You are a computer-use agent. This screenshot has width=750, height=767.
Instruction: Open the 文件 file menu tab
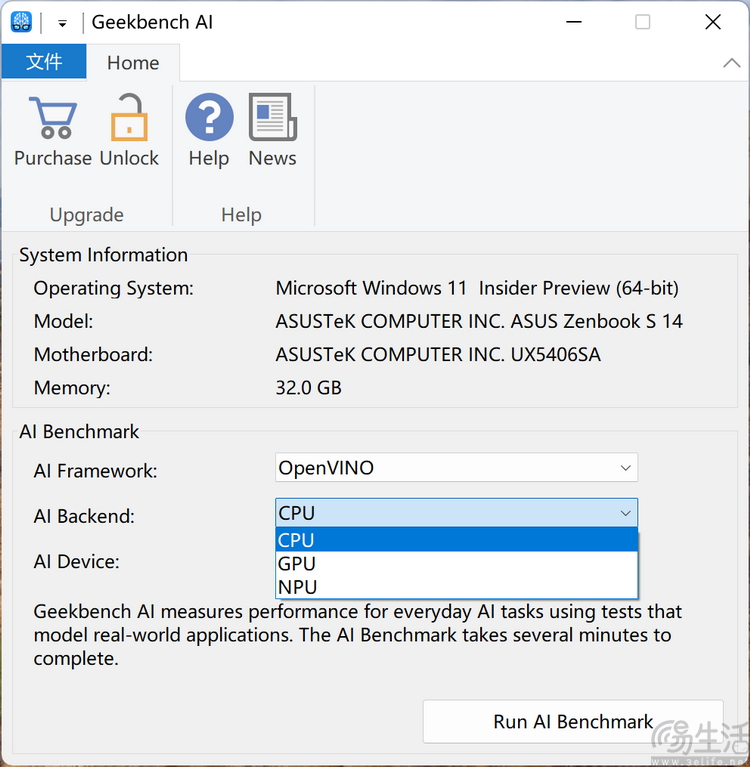click(x=44, y=62)
